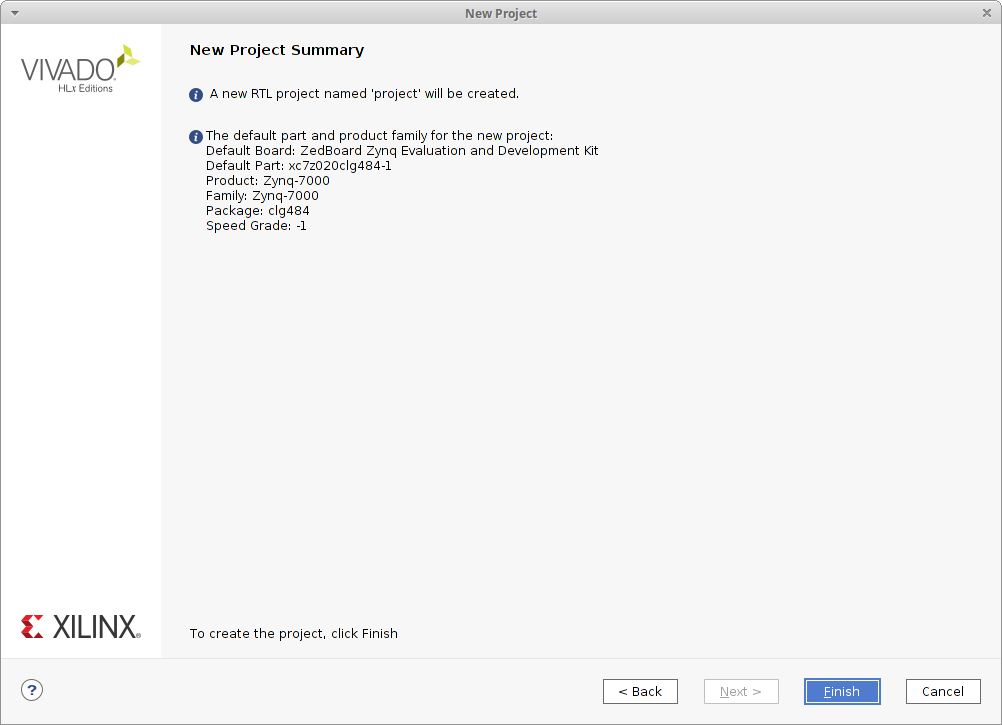Click the Vivado HLx Editions logo
The width and height of the screenshot is (1002, 725).
(x=80, y=69)
